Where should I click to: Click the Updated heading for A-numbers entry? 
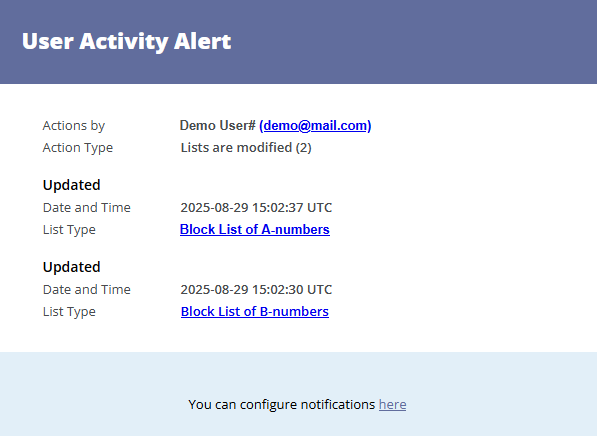coord(72,185)
